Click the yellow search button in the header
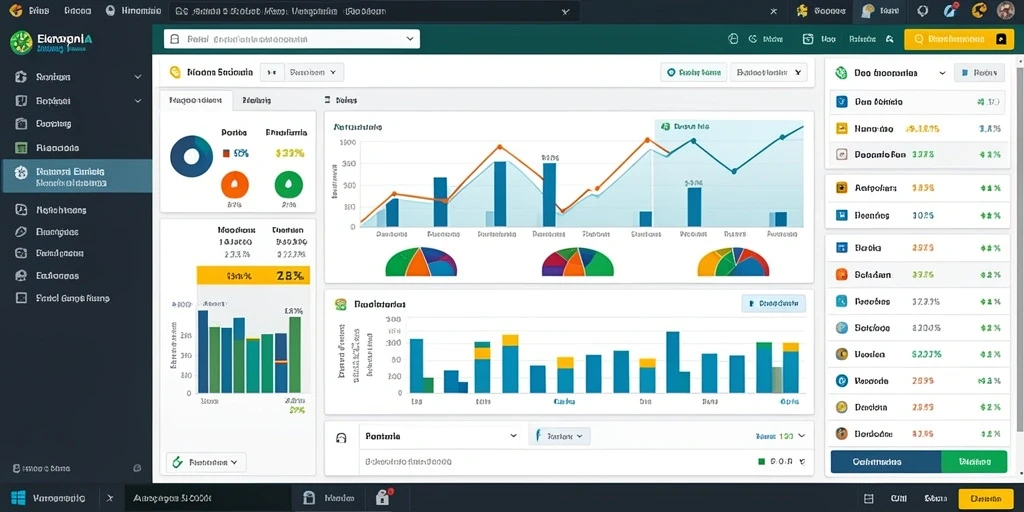1024x512 pixels. [x=959, y=39]
